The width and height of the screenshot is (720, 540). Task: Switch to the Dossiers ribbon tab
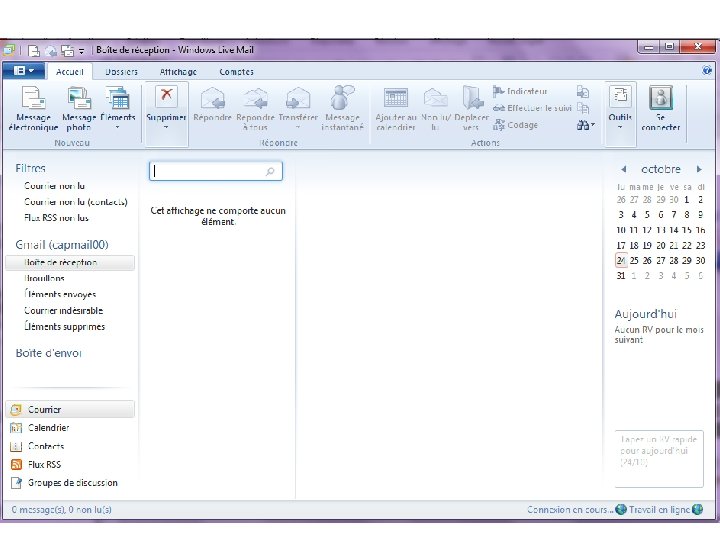tap(121, 72)
